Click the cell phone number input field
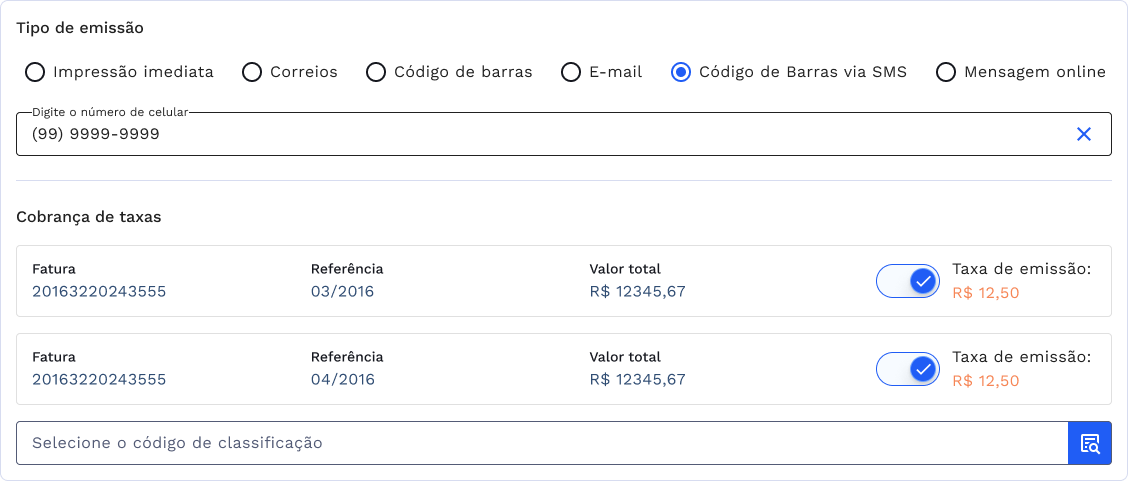Viewport: 1128px width, 481px height. click(540, 134)
